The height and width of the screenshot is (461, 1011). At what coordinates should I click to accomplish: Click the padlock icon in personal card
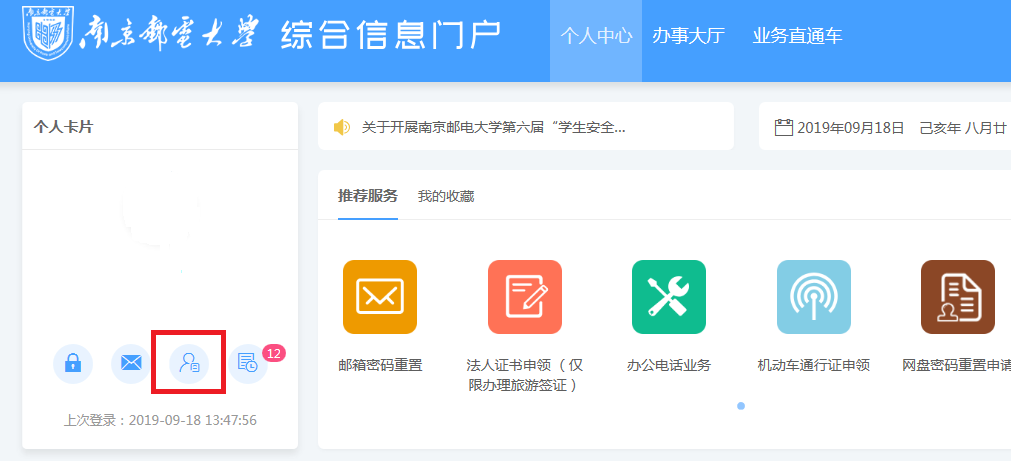[72, 364]
